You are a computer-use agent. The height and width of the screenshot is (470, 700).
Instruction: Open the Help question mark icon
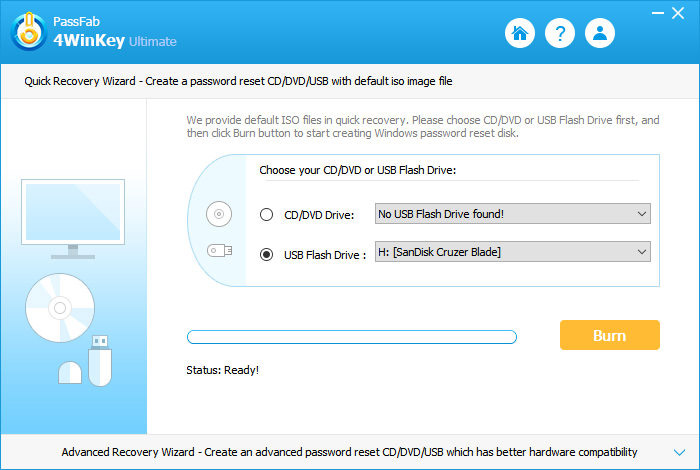click(560, 33)
